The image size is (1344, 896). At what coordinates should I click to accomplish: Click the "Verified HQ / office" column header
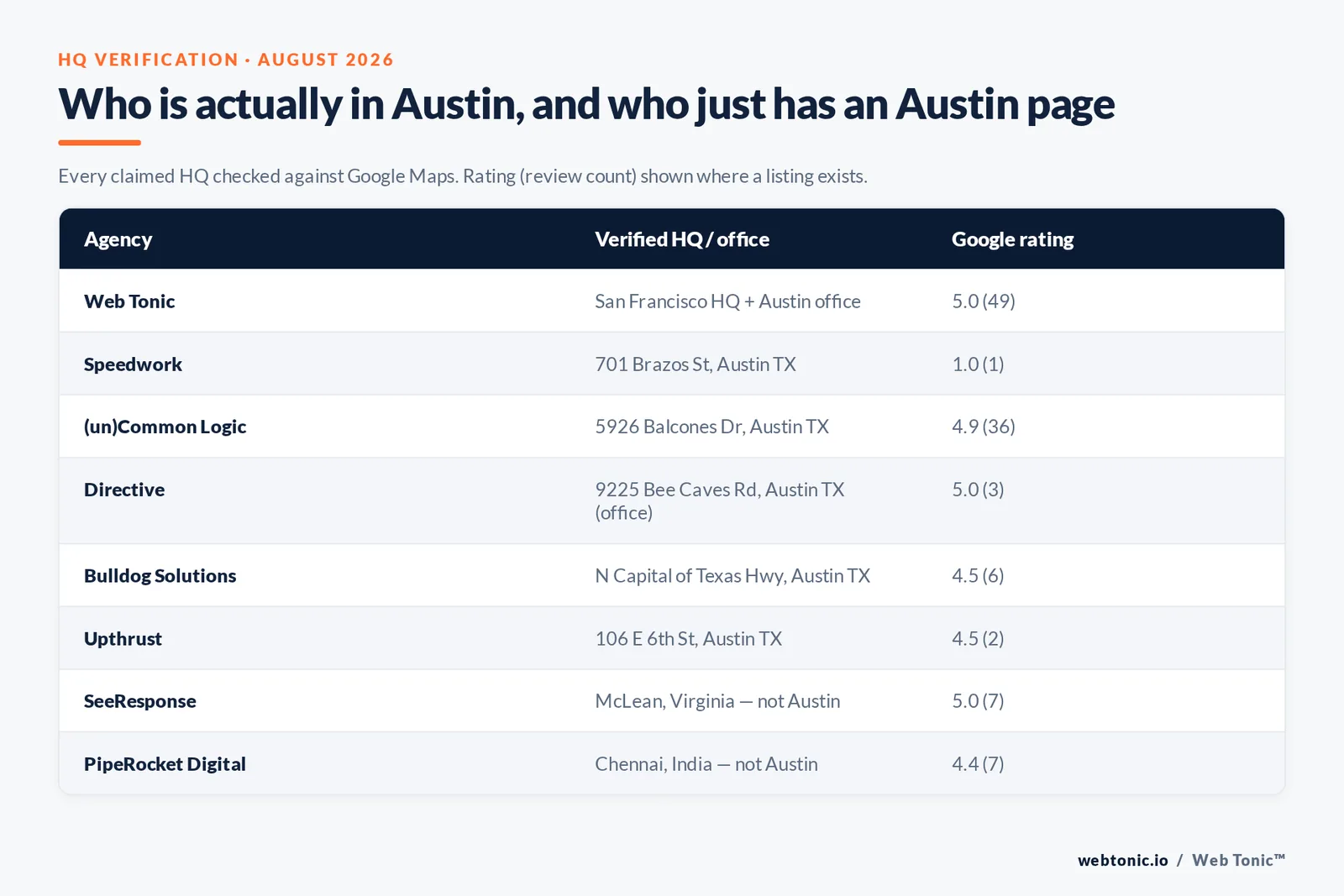(x=682, y=239)
